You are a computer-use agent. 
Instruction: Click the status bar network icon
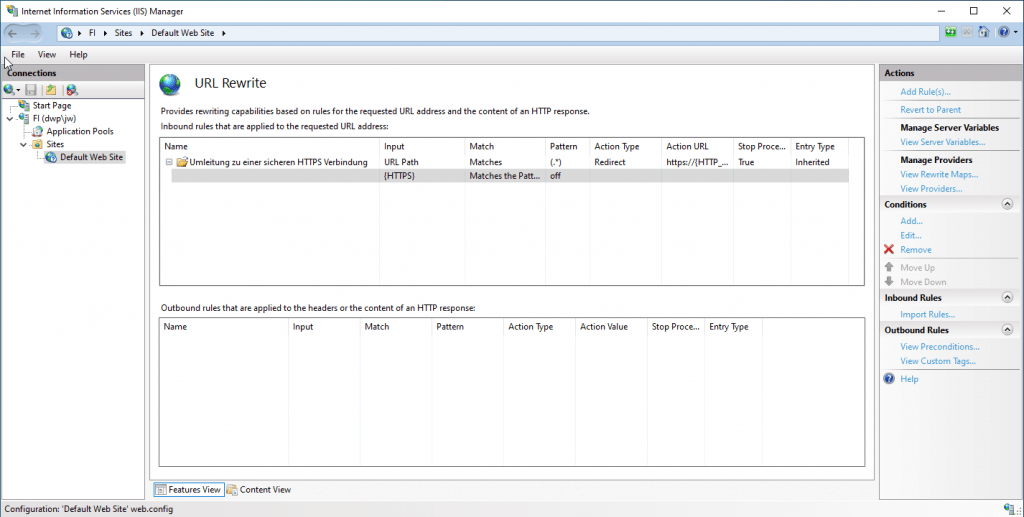pyautogui.click(x=1009, y=509)
